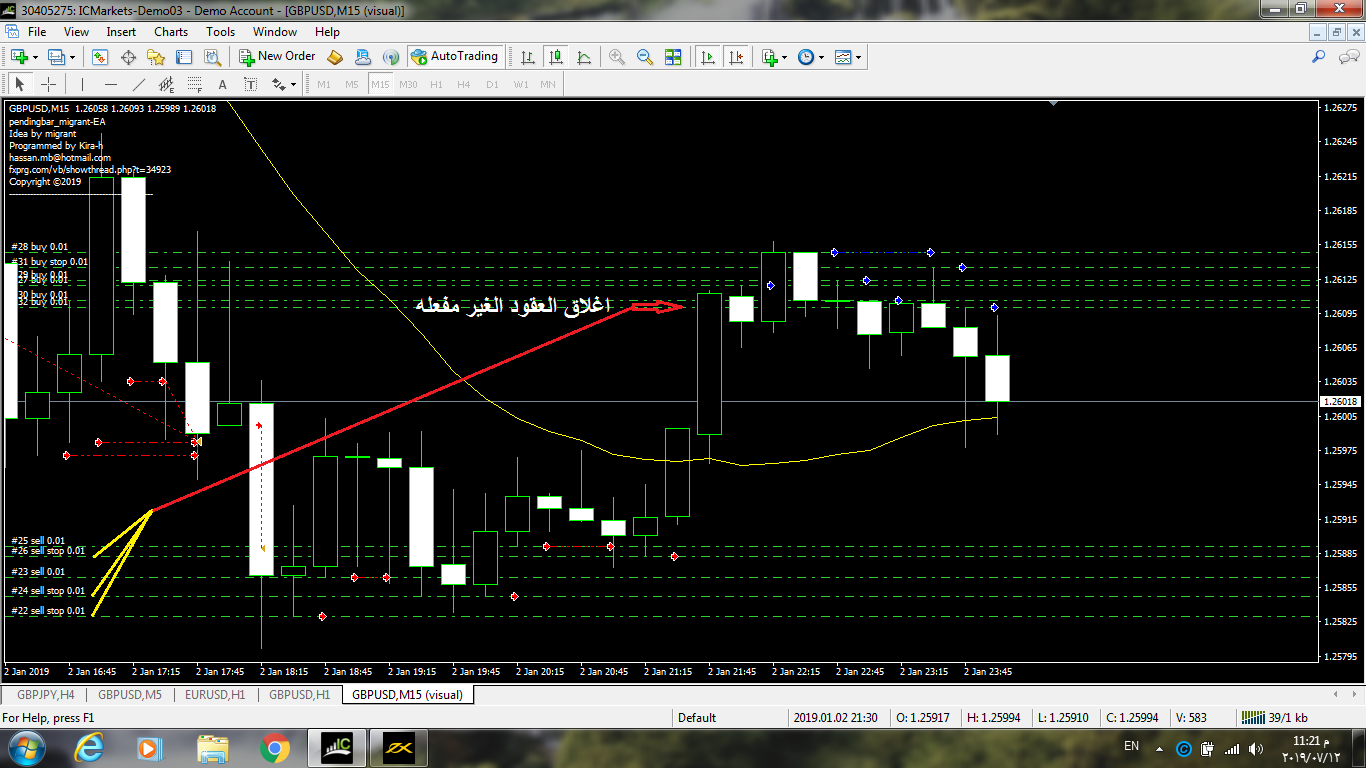This screenshot has width=1366, height=768.
Task: Click the New Order button
Action: (277, 57)
